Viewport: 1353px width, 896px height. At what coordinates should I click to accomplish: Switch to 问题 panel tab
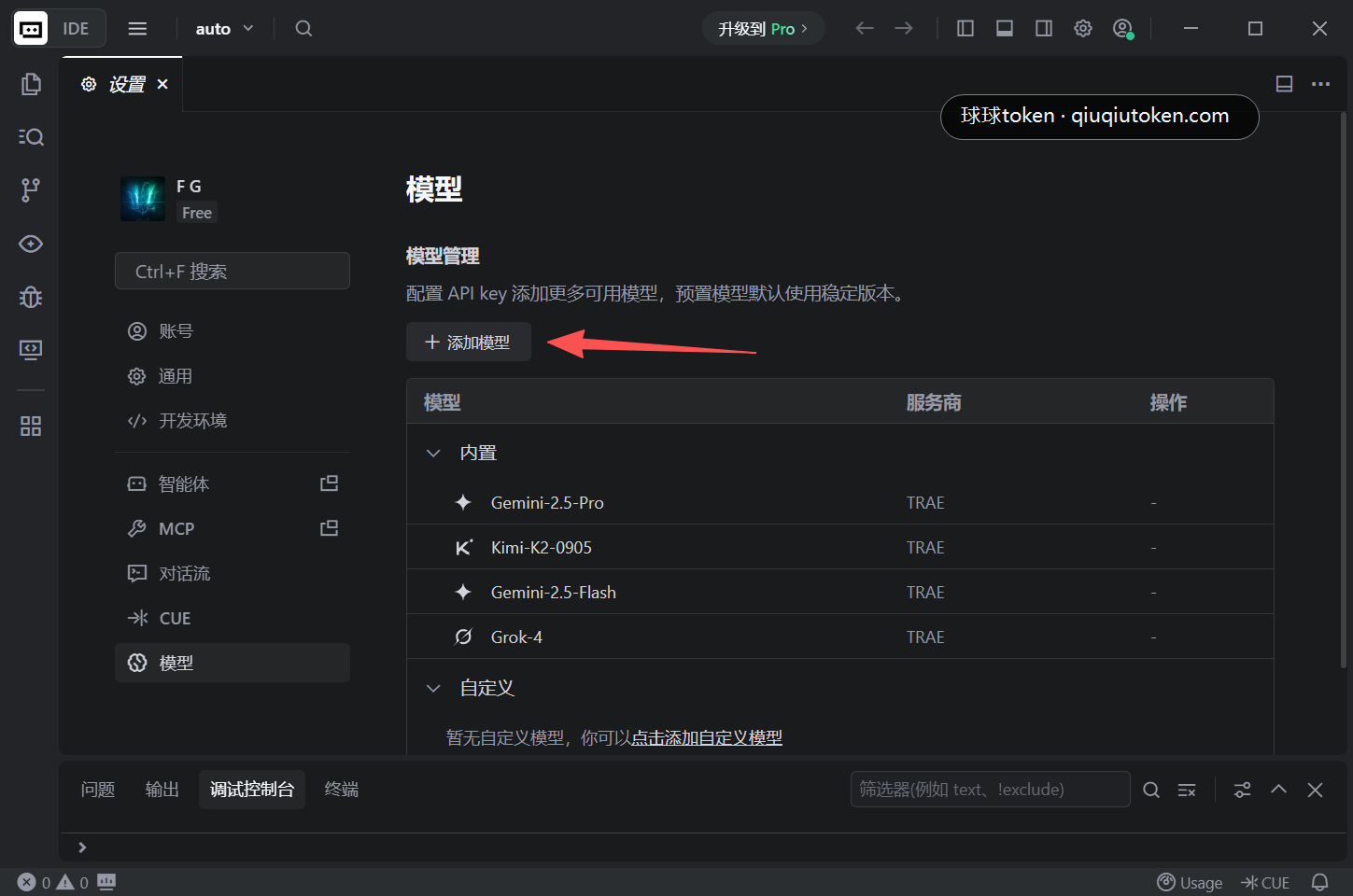pyautogui.click(x=98, y=790)
